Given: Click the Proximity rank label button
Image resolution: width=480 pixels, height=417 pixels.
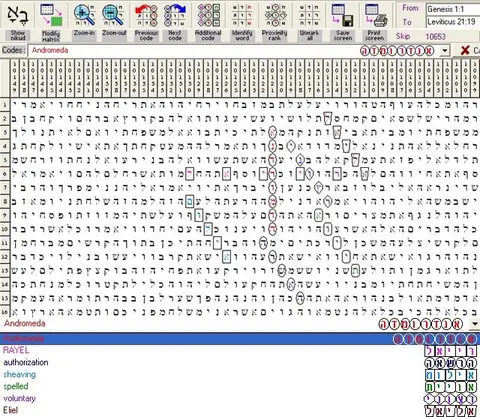Looking at the screenshot, I should [x=275, y=36].
